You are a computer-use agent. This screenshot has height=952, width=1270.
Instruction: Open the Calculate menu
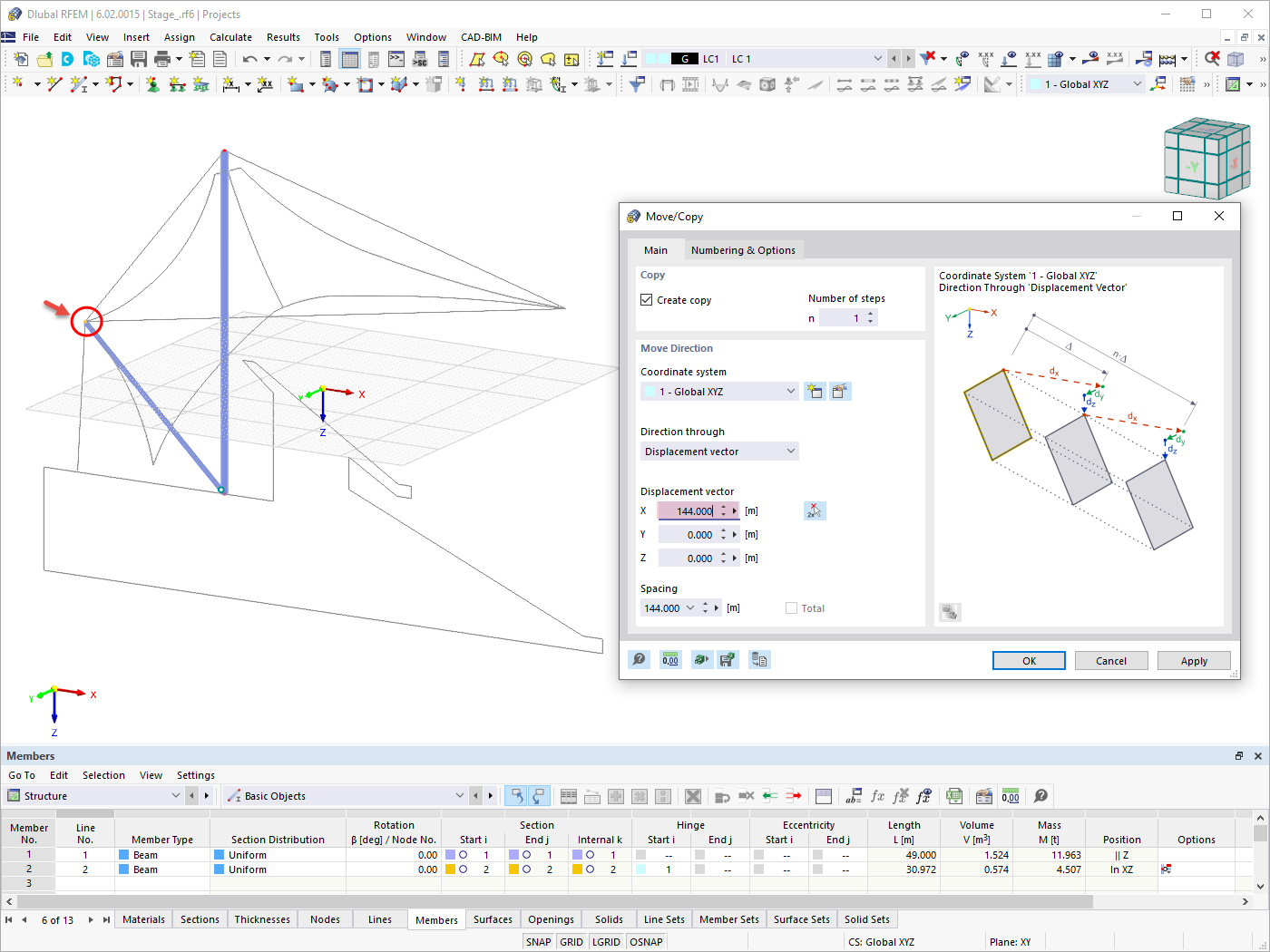(230, 37)
